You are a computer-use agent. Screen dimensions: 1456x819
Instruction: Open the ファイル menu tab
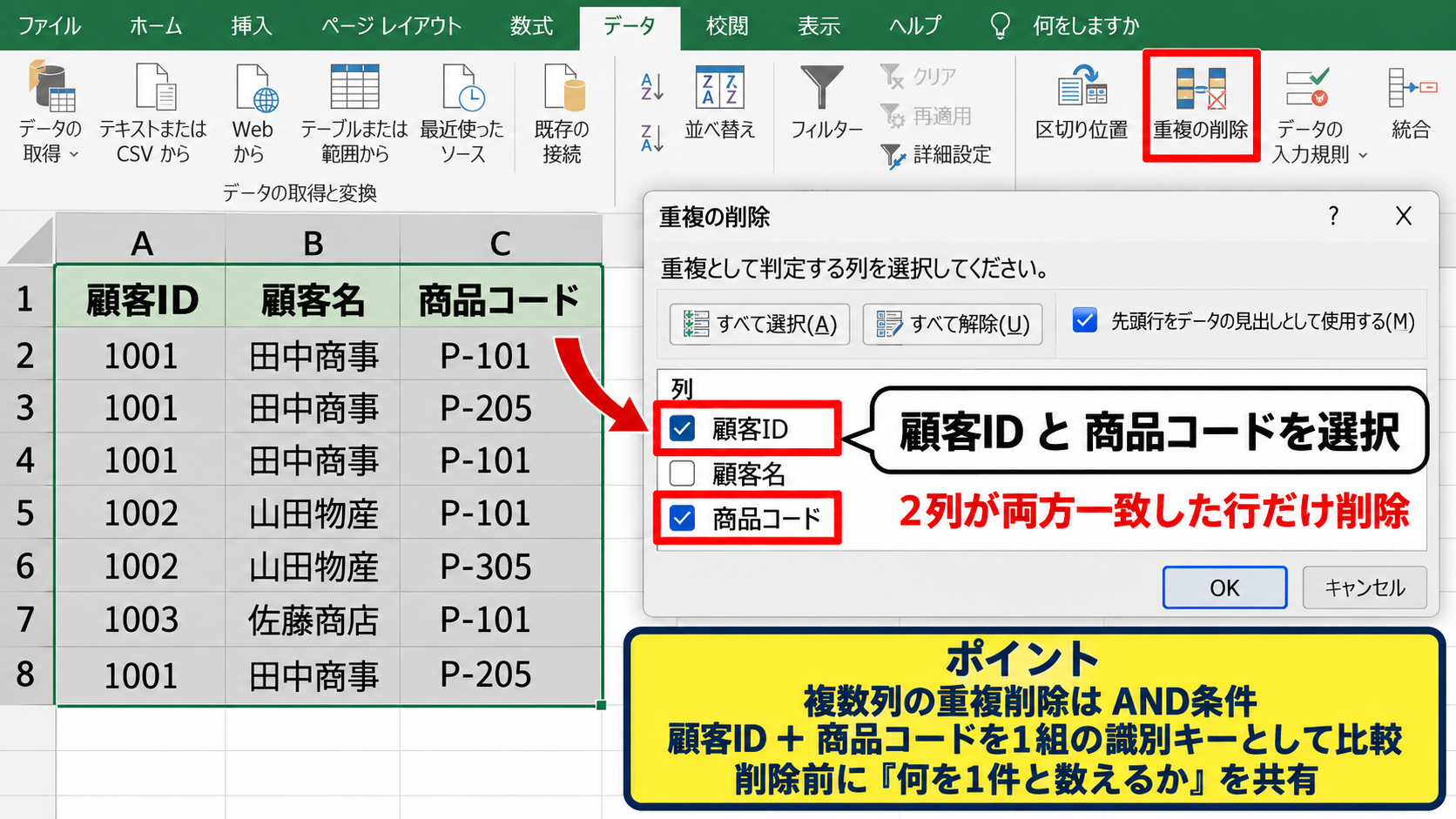tap(50, 25)
